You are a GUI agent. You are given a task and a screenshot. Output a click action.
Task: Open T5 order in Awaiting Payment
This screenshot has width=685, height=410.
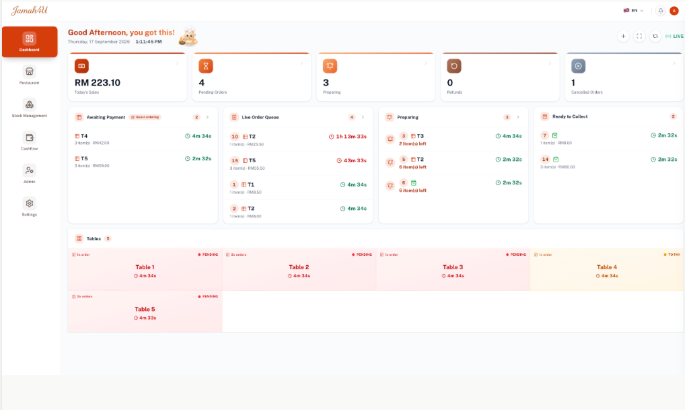tap(143, 162)
